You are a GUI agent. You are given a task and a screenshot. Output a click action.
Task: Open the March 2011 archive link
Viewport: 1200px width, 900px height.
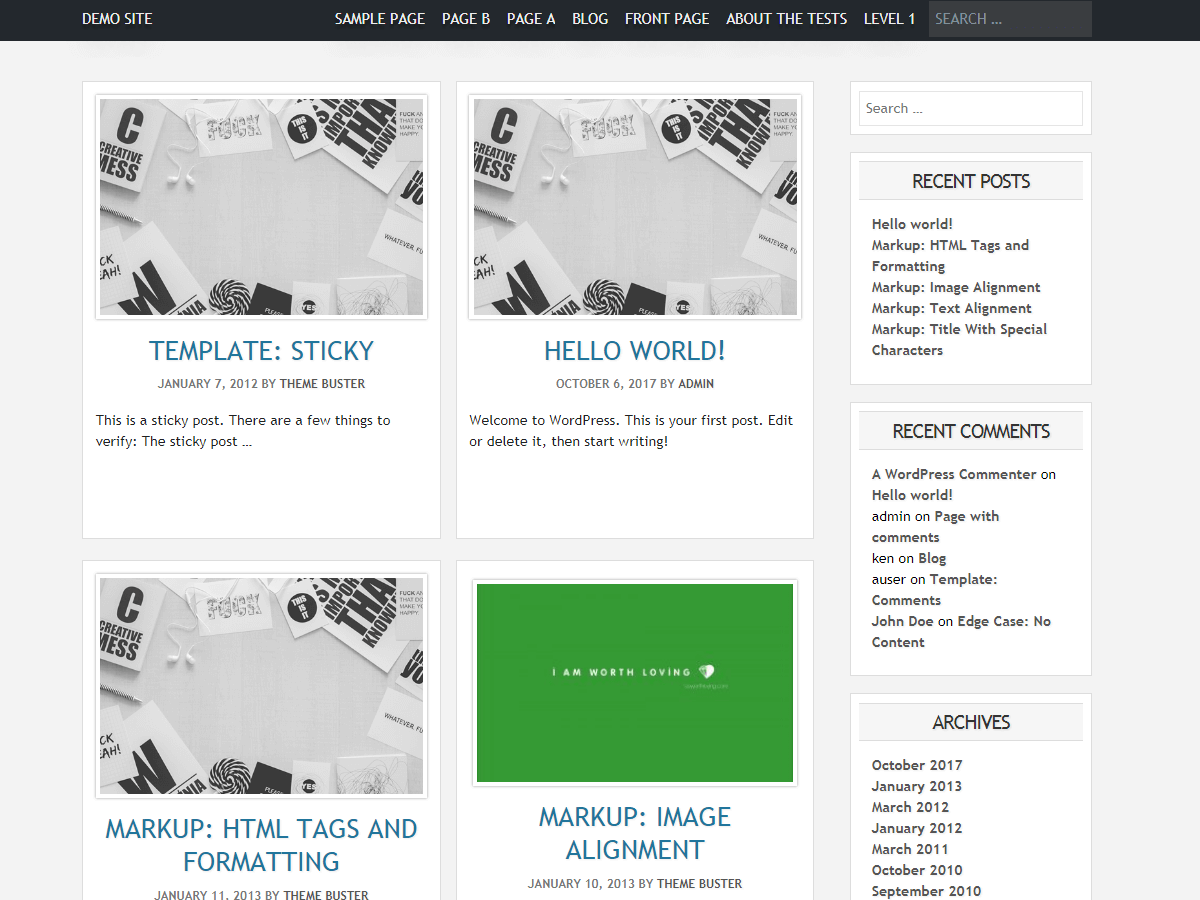coord(910,849)
